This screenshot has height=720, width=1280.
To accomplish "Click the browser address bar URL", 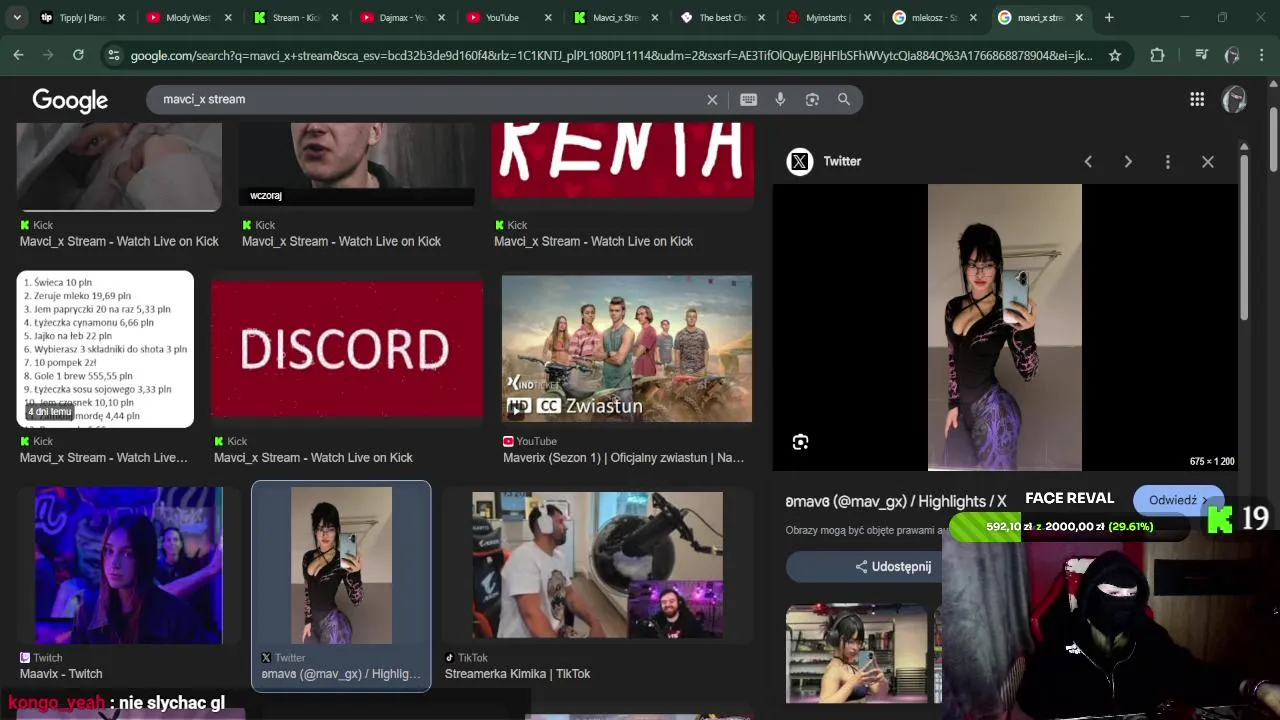I will tap(610, 55).
